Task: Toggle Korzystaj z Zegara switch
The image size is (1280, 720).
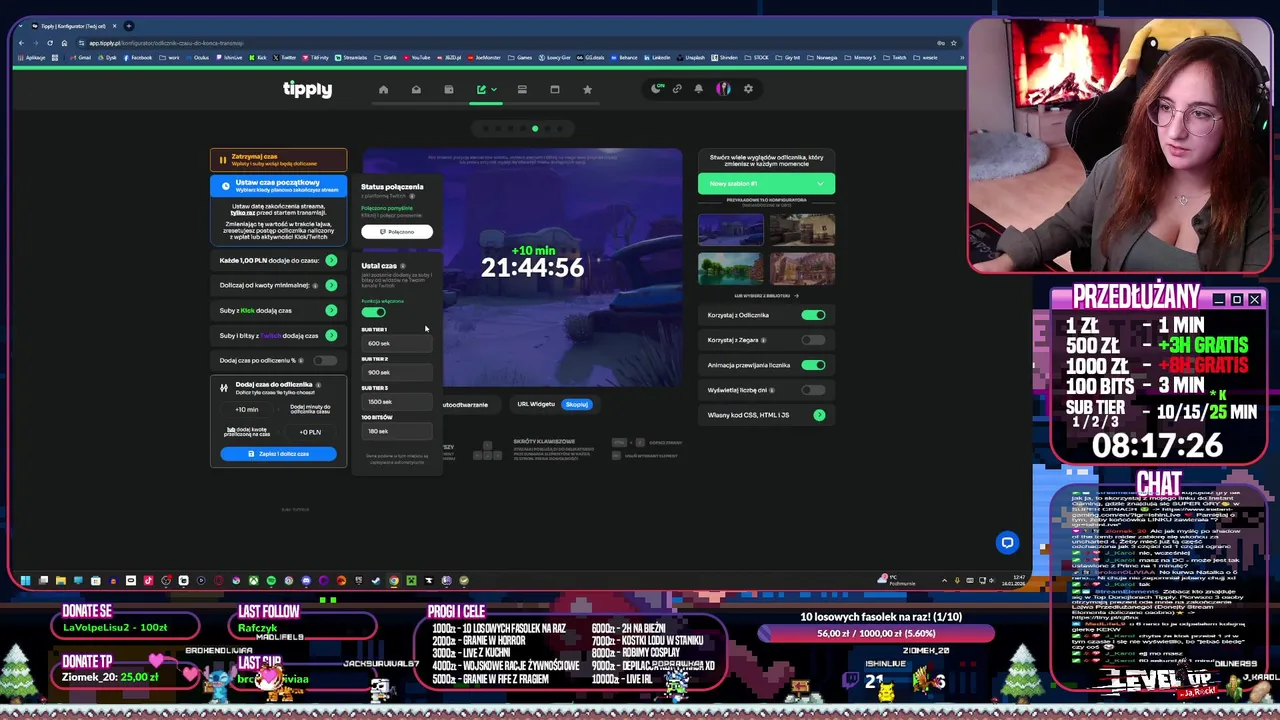Action: [813, 340]
